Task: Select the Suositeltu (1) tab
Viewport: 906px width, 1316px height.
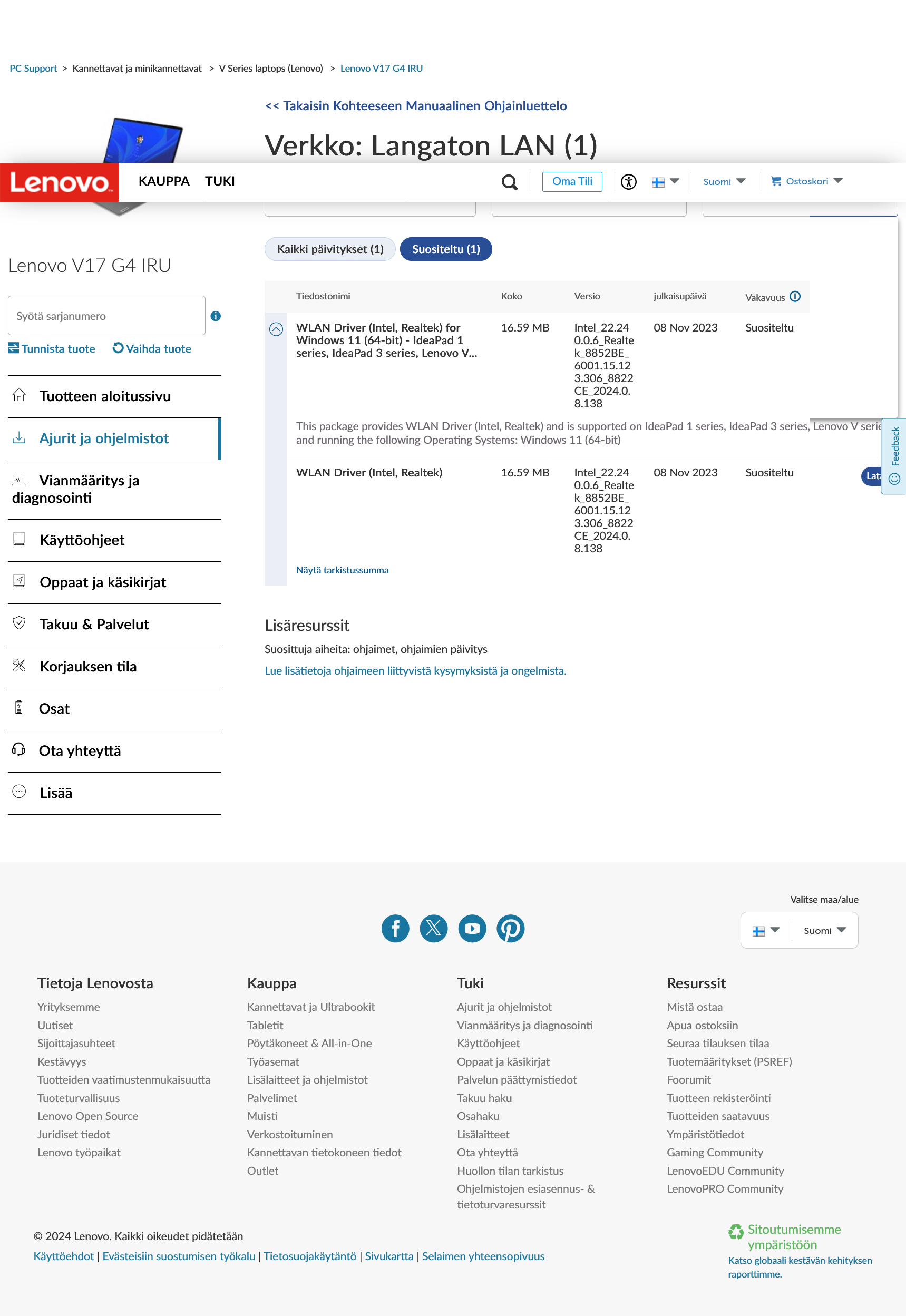Action: click(446, 249)
